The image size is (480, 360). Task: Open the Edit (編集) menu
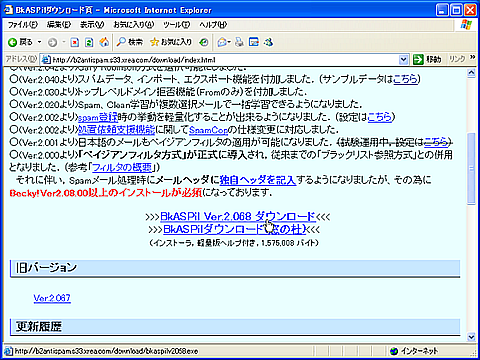(x=59, y=25)
